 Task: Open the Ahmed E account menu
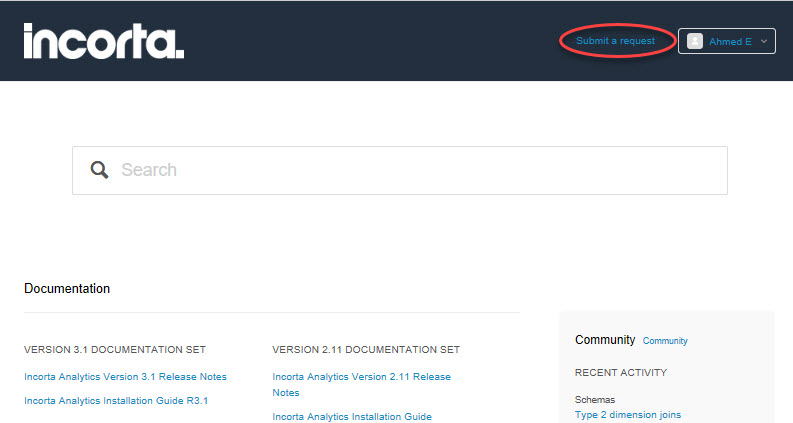pos(726,41)
